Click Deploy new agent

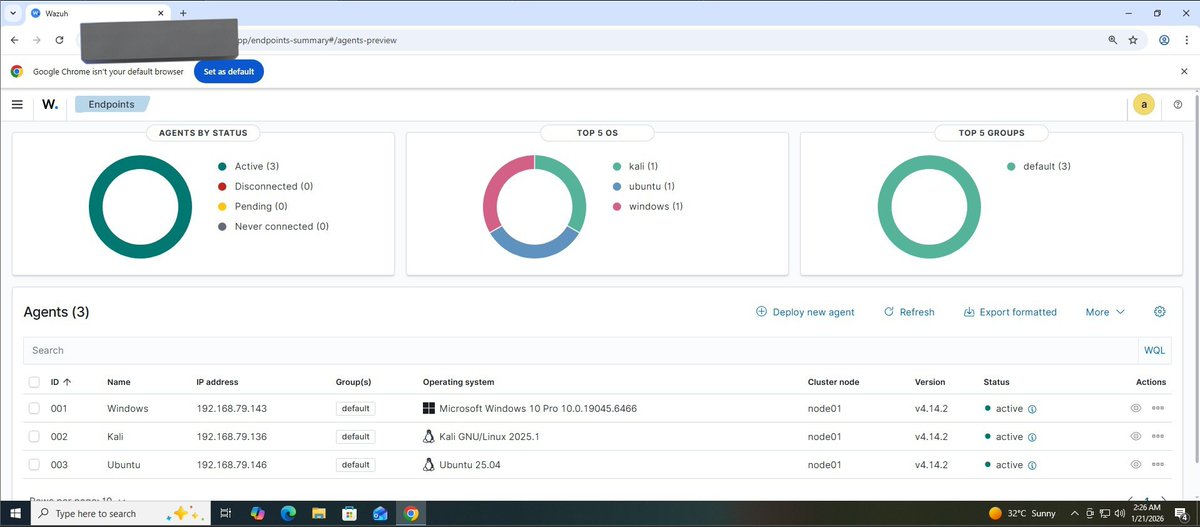(x=805, y=312)
